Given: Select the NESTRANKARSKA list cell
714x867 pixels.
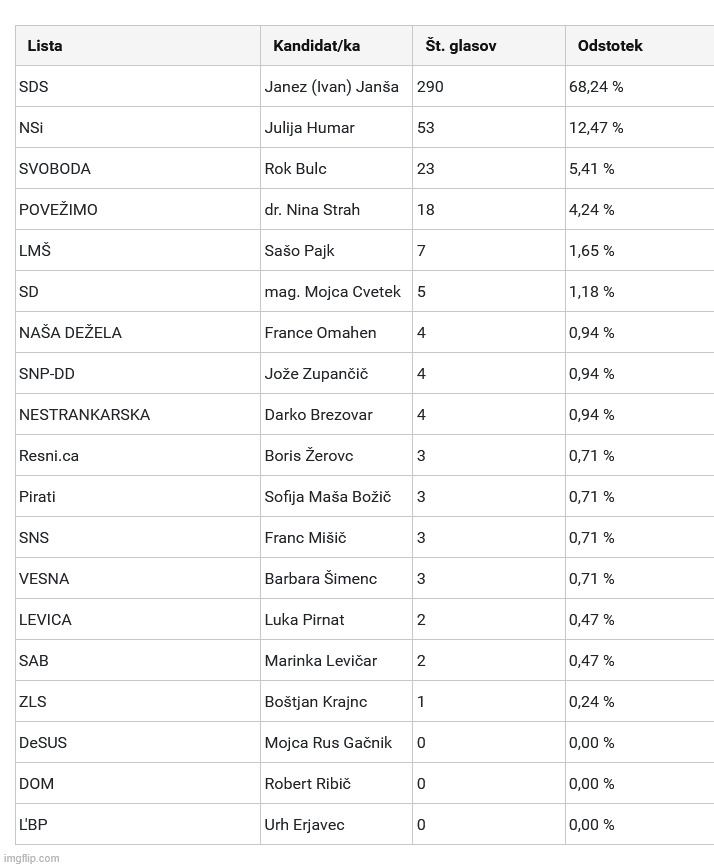Looking at the screenshot, I should pyautogui.click(x=84, y=415).
